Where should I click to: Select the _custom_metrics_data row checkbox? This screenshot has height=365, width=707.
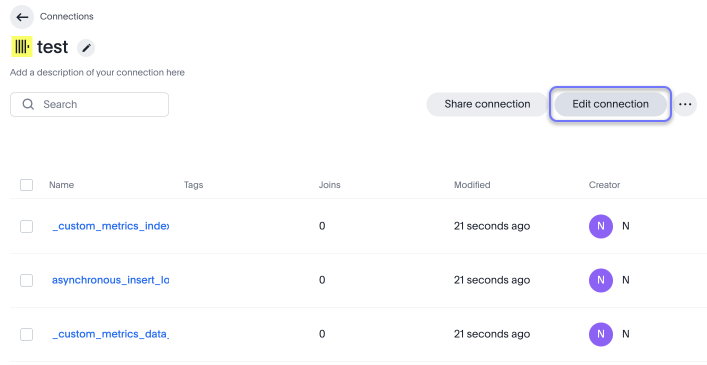(27, 334)
